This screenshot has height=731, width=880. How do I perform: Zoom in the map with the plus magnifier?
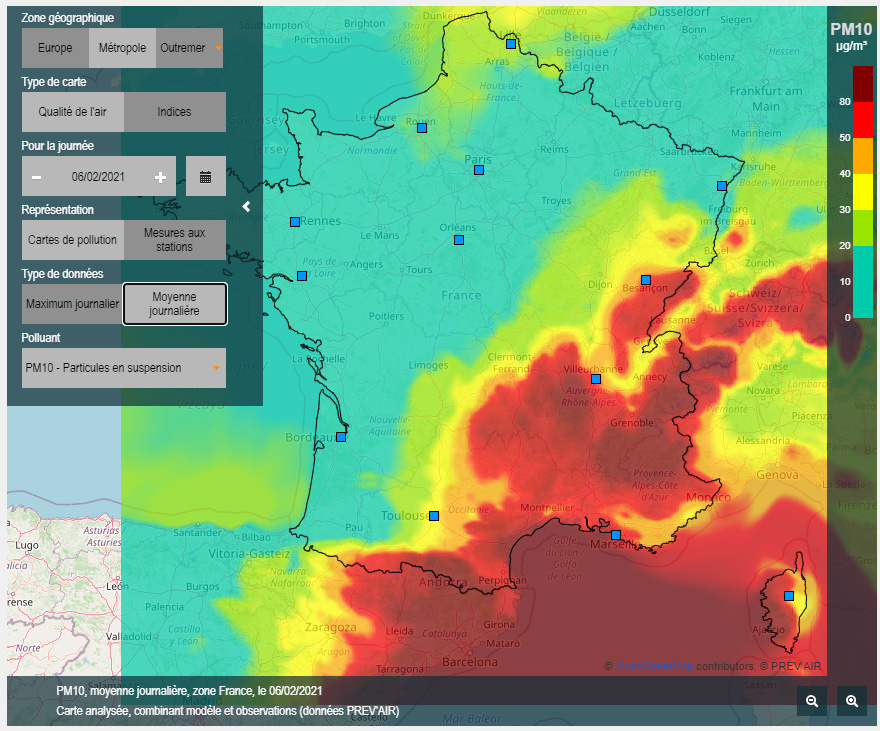click(852, 701)
